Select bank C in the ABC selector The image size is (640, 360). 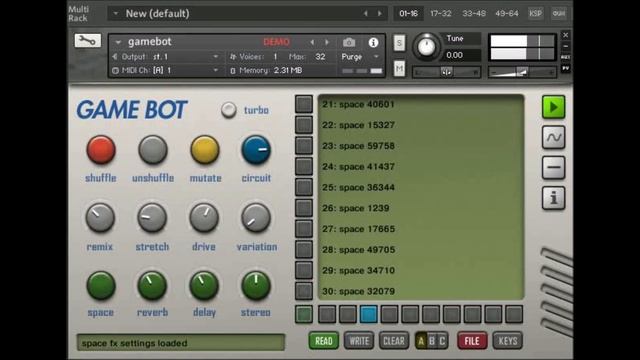pos(442,341)
